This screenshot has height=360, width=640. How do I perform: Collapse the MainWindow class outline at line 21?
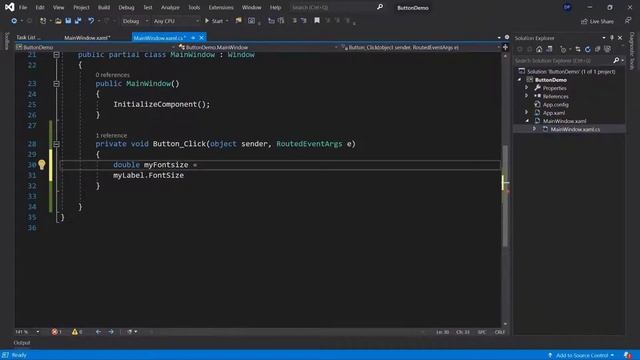coord(56,55)
